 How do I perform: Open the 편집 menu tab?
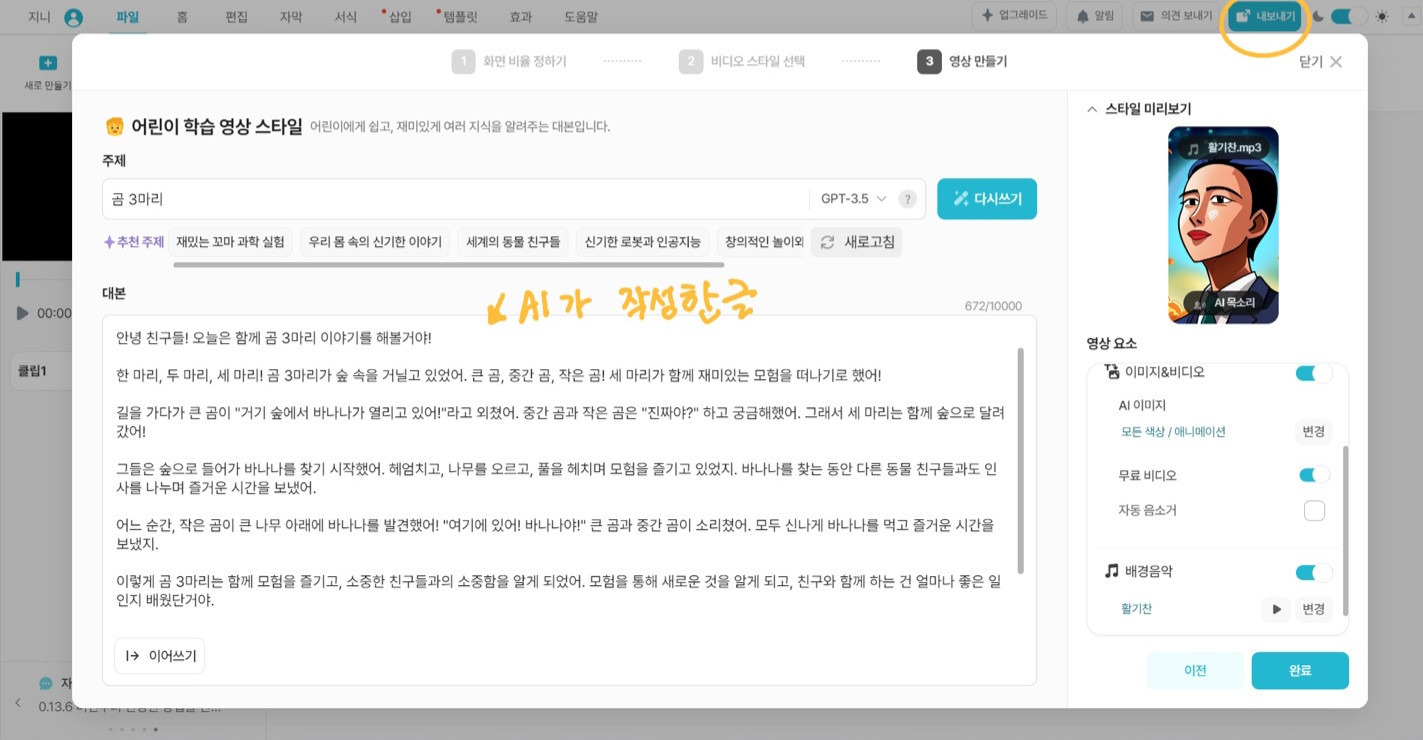[236, 17]
